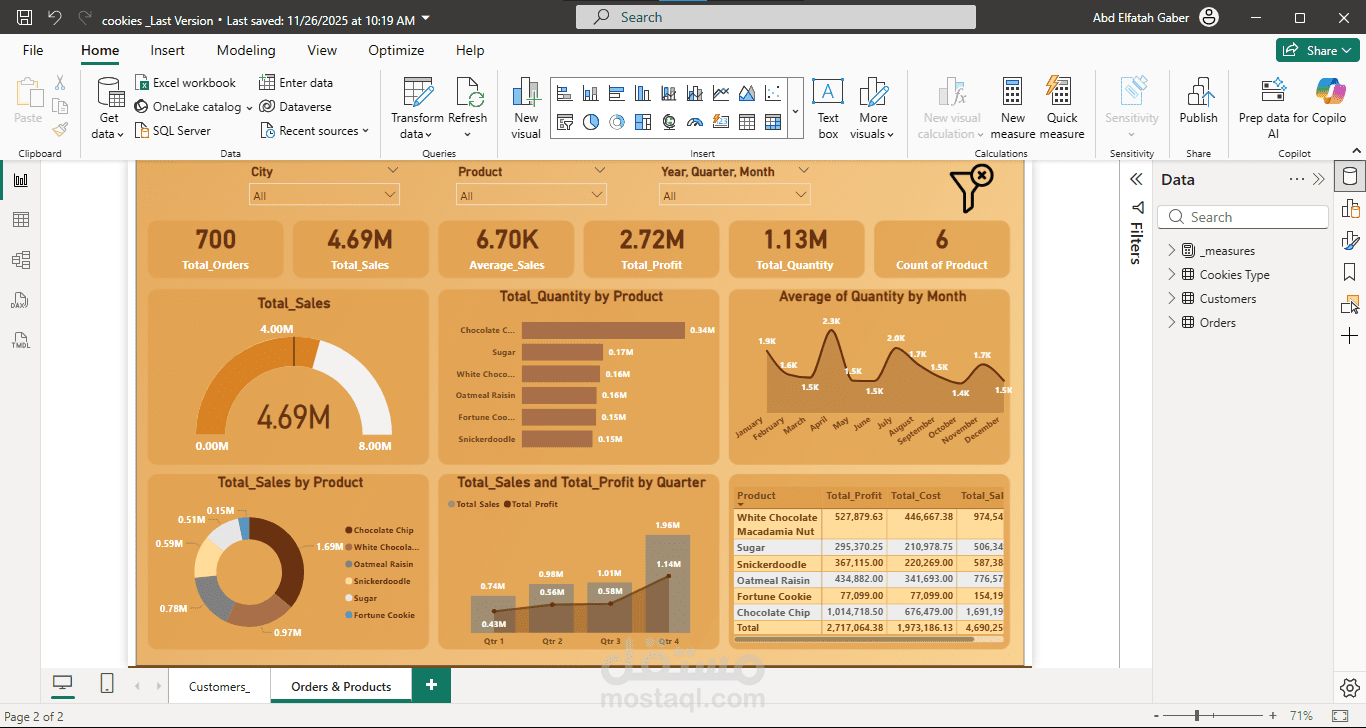Switch to Table view in left sidebar
The width and height of the screenshot is (1366, 728).
22,219
